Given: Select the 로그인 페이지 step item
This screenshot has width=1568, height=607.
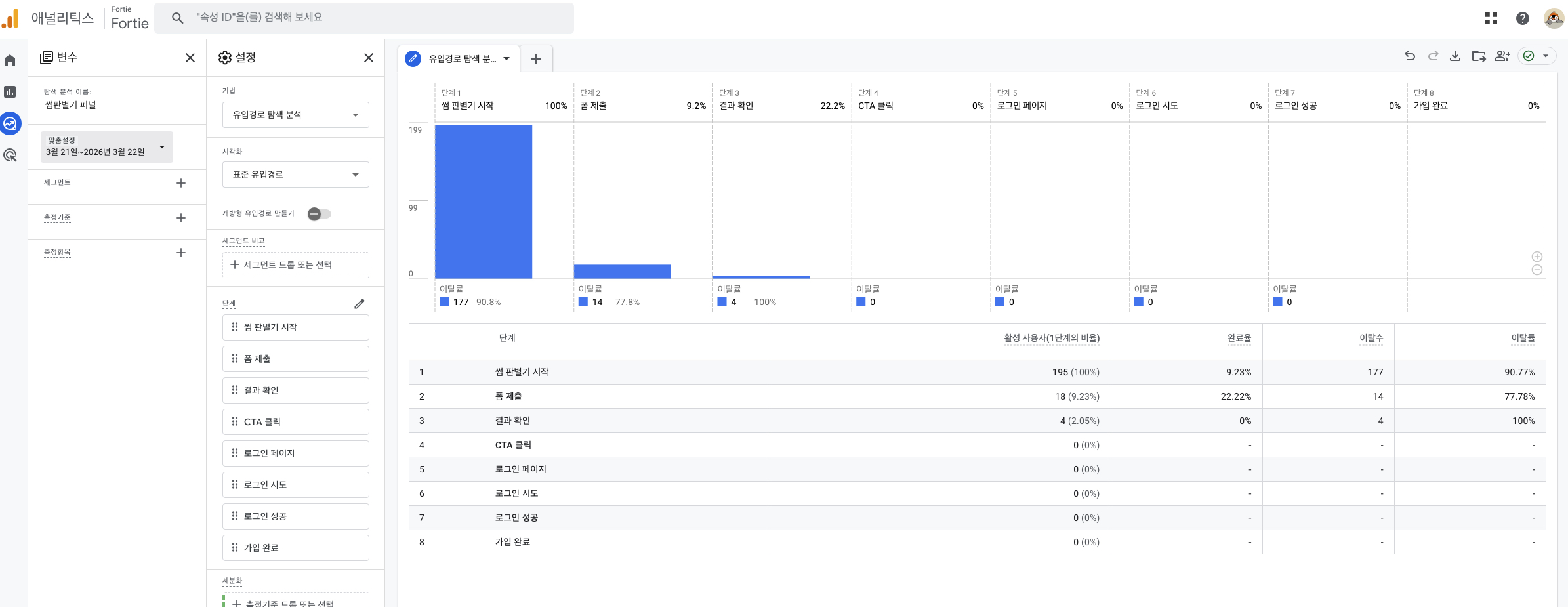Looking at the screenshot, I should (296, 453).
